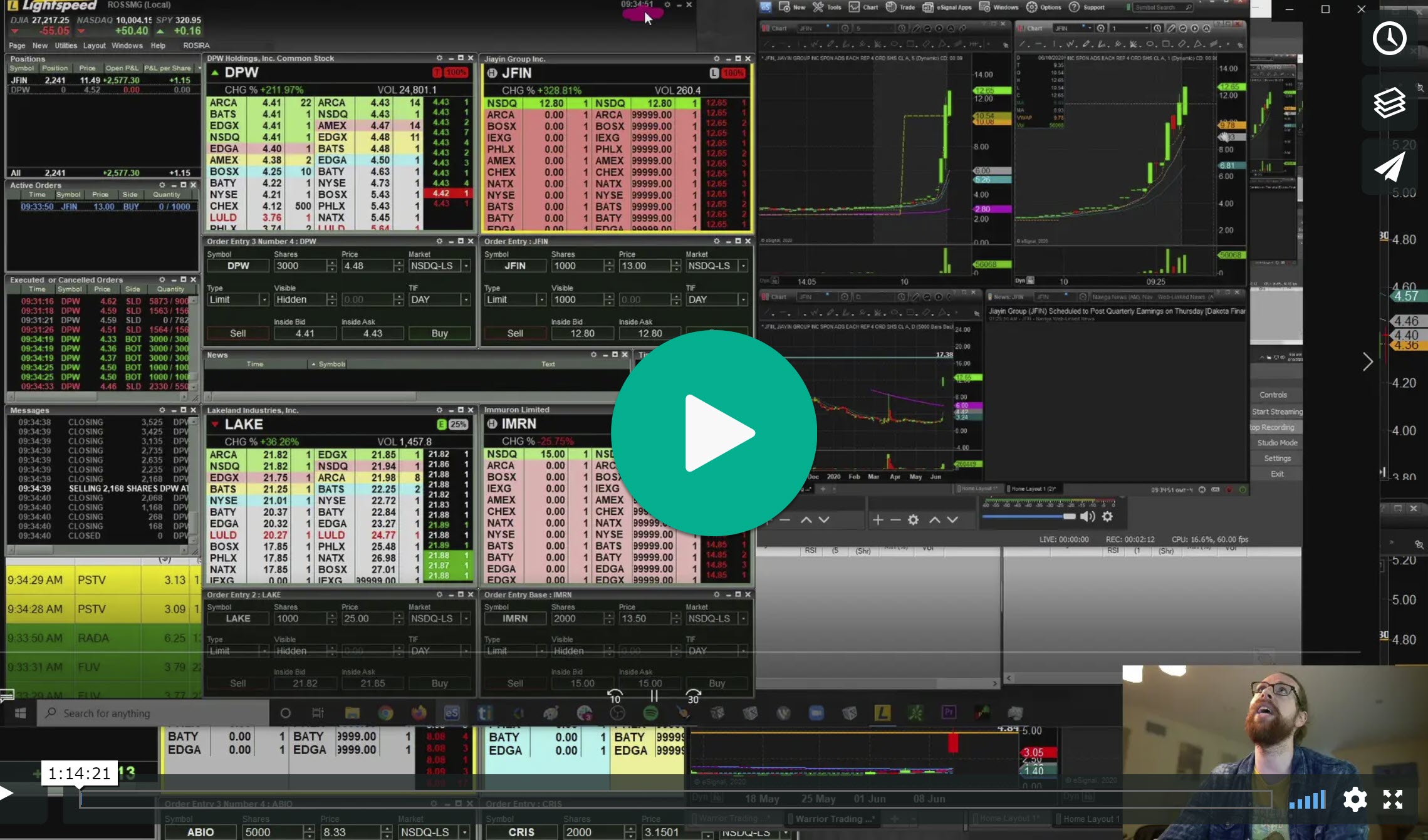This screenshot has height=840, width=1428.
Task: Open eSignal Support help
Action: 1087,8
